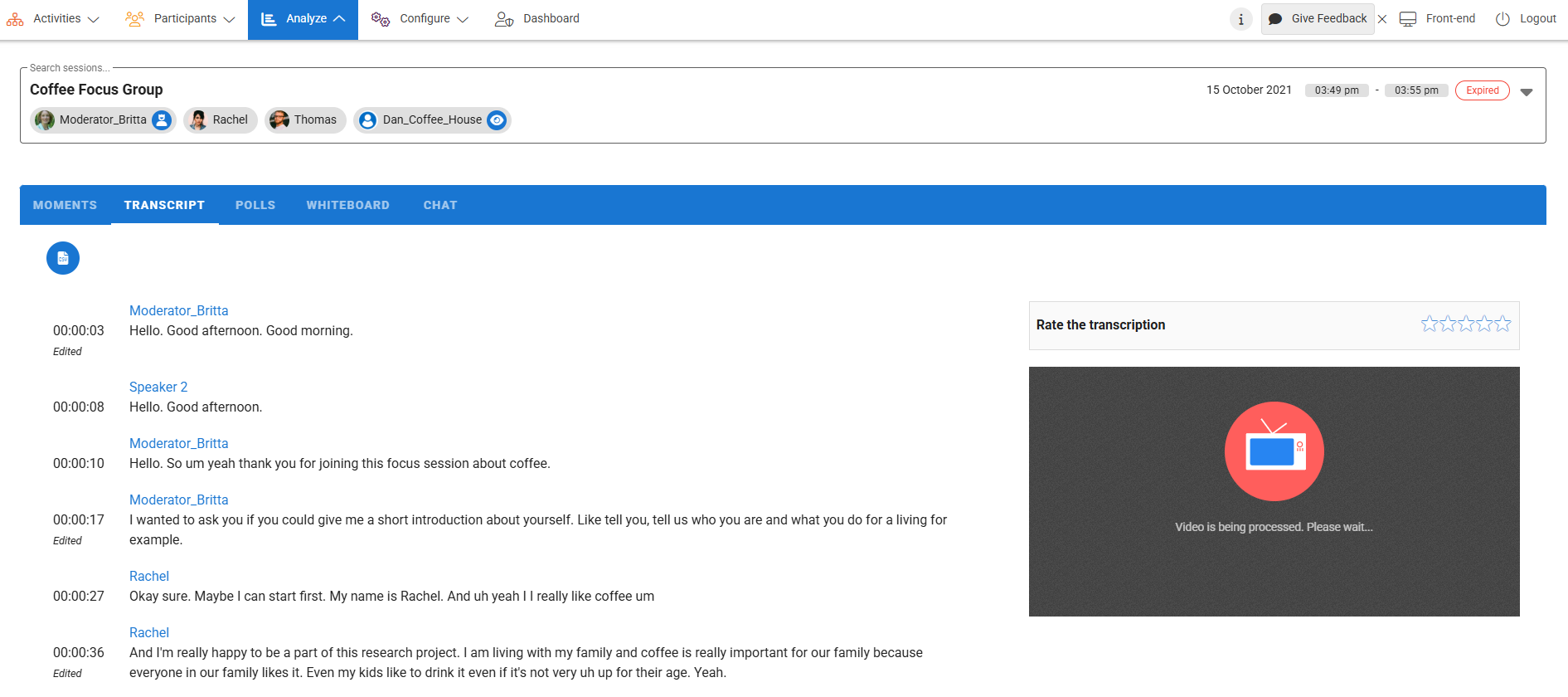The height and width of the screenshot is (697, 1568).
Task: Open the Participants menu
Action: pyautogui.click(x=181, y=19)
